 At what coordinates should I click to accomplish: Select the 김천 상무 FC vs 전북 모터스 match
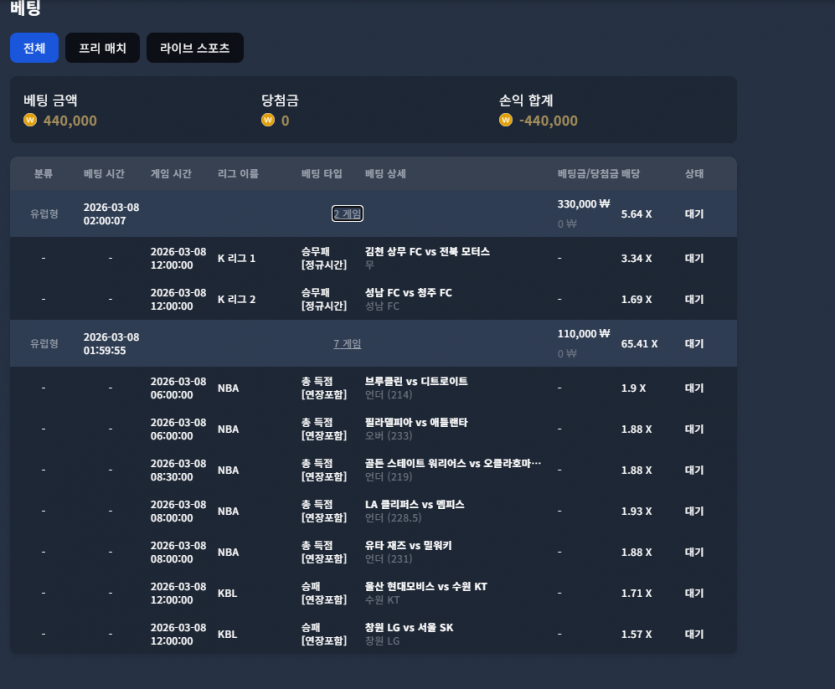427,251
